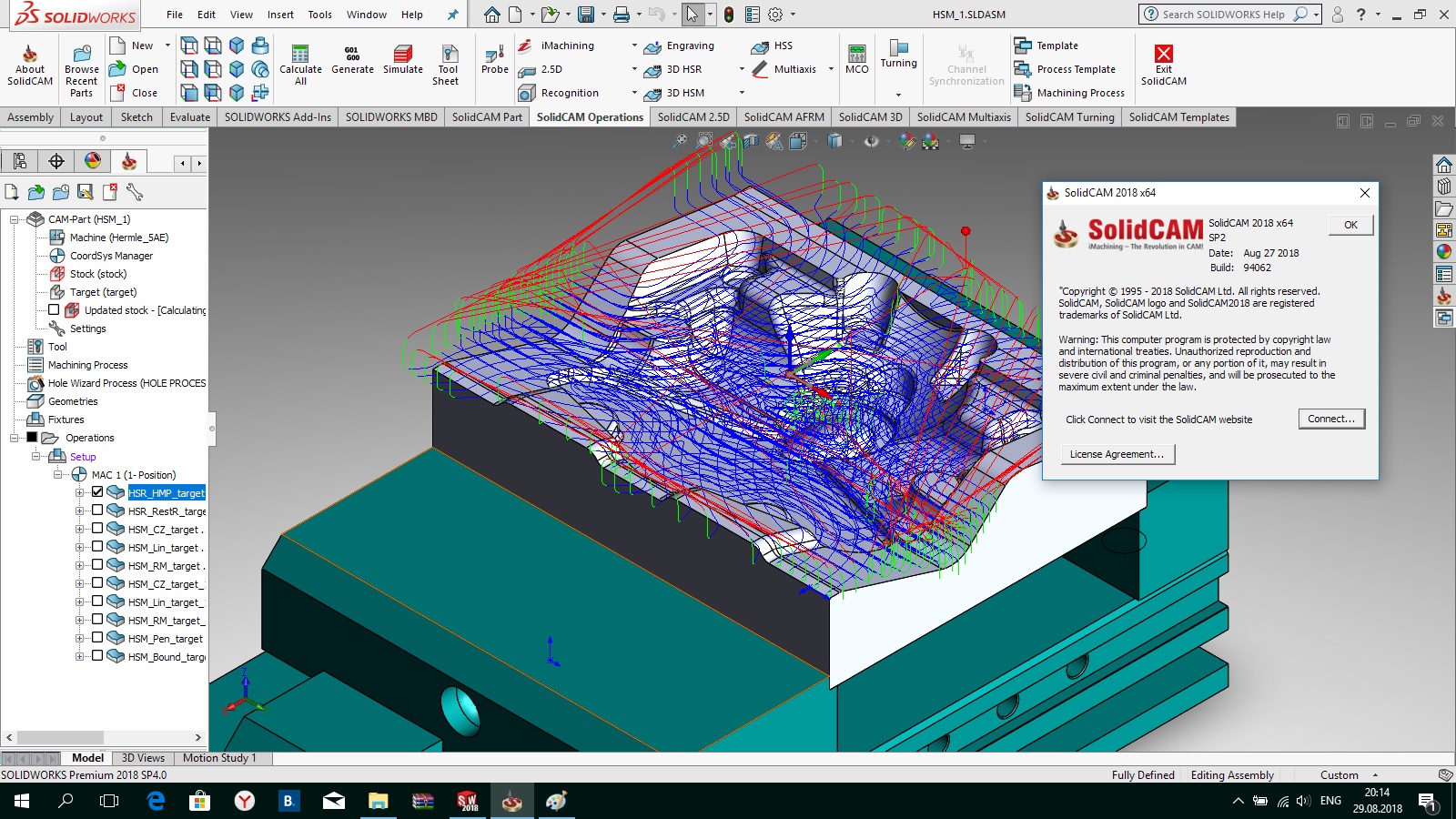Check the first HSM_Lin_target checkbox

point(97,547)
